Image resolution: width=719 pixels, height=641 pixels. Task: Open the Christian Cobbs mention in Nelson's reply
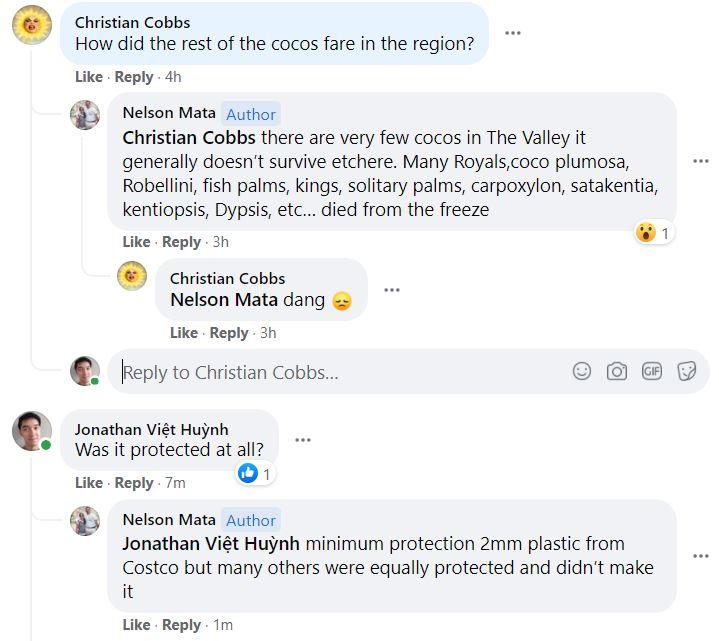click(189, 137)
